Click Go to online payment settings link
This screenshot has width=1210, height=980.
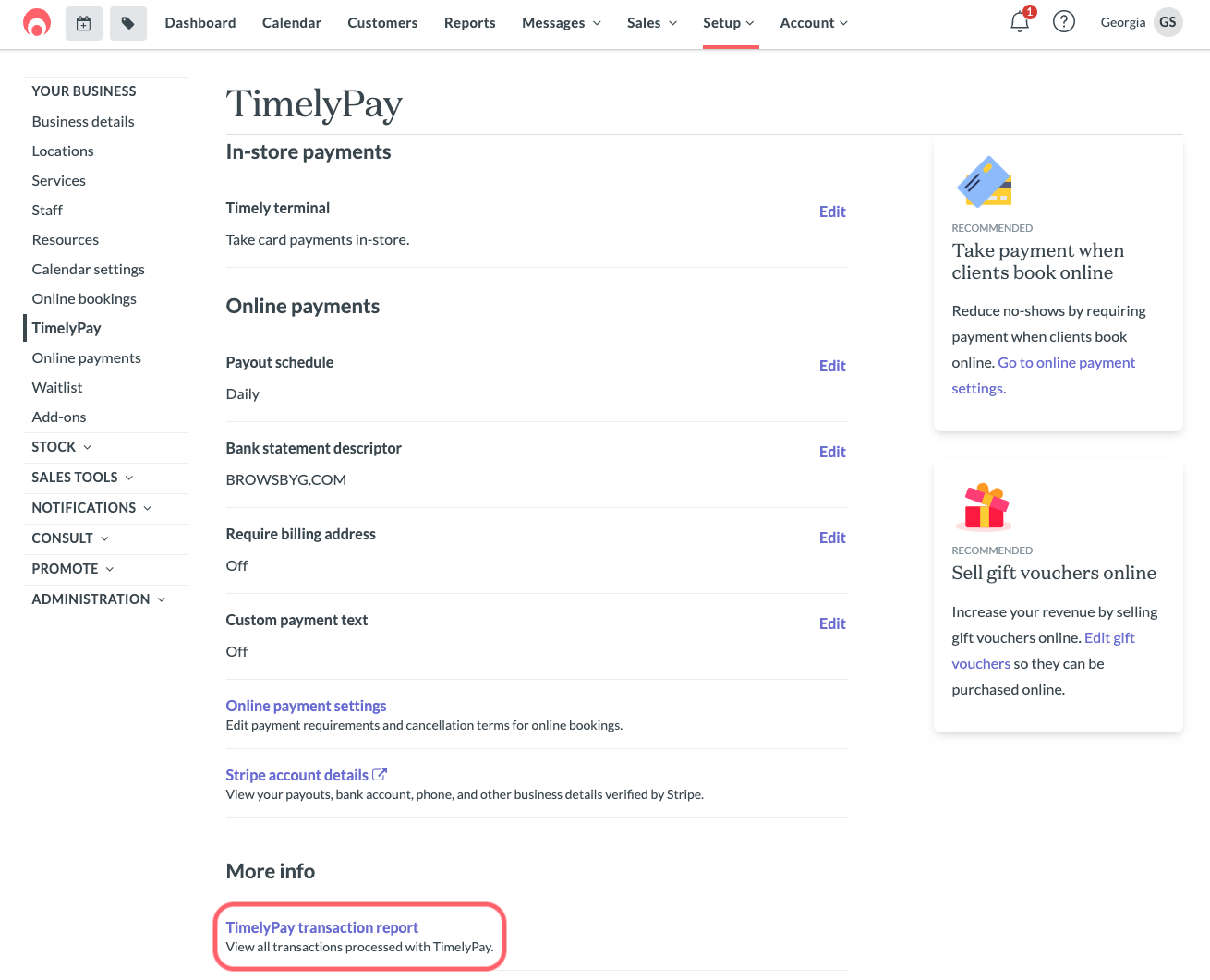[x=1044, y=375]
